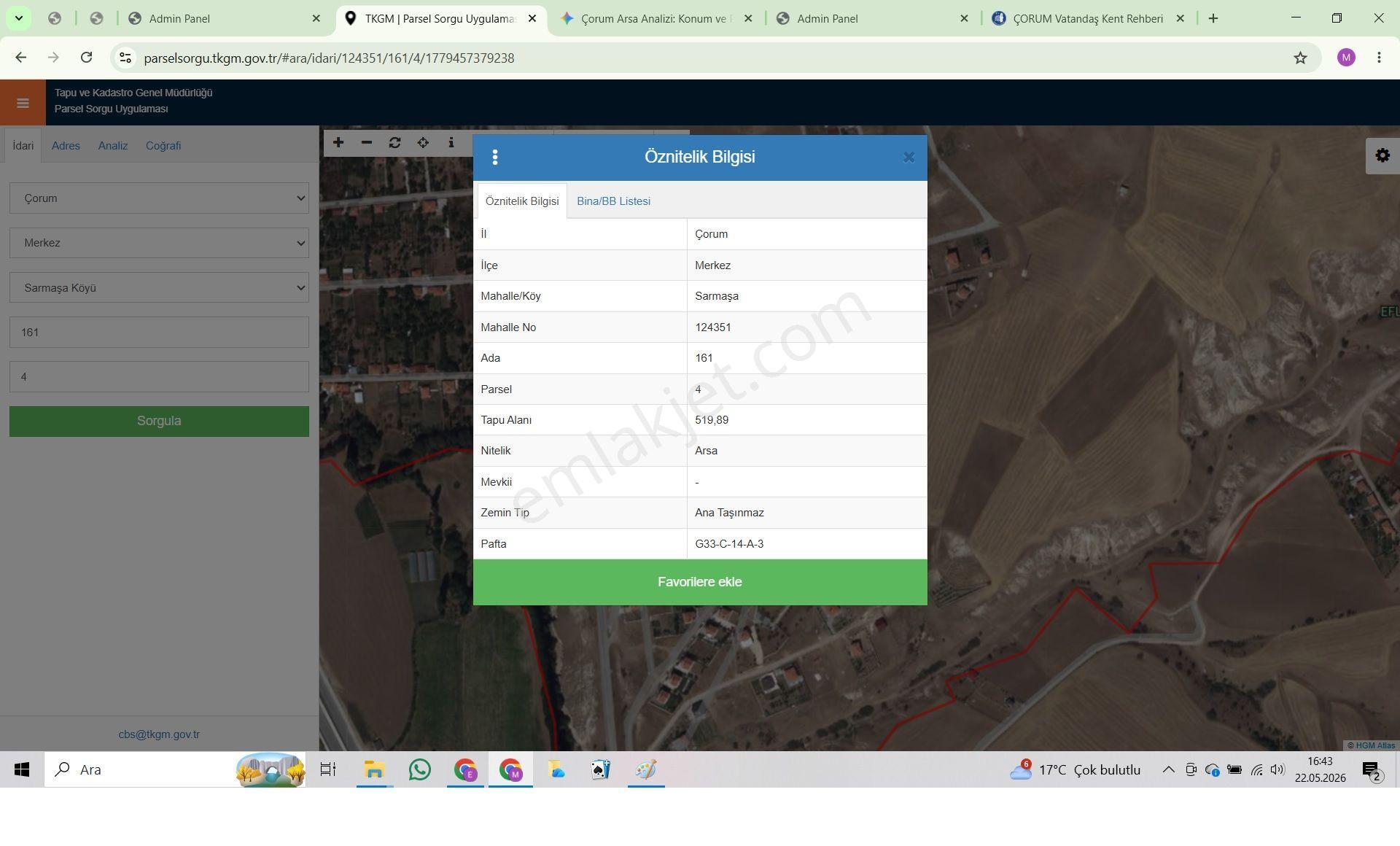The width and height of the screenshot is (1400, 846).
Task: Switch to the Bina/BB Listesi tab
Action: coord(613,201)
